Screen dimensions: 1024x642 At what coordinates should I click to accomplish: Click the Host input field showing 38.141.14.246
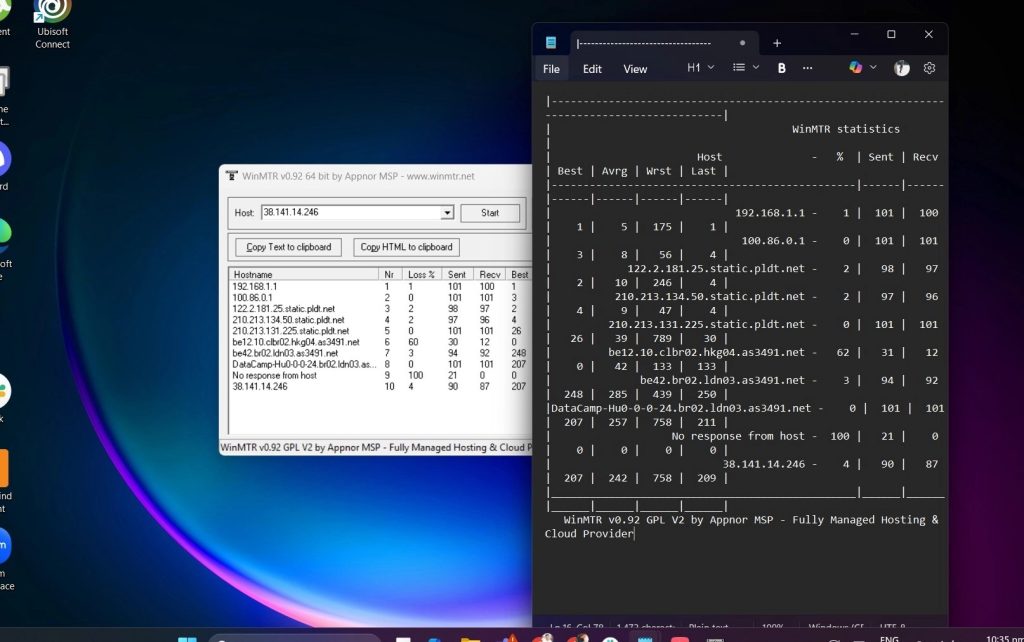point(351,212)
